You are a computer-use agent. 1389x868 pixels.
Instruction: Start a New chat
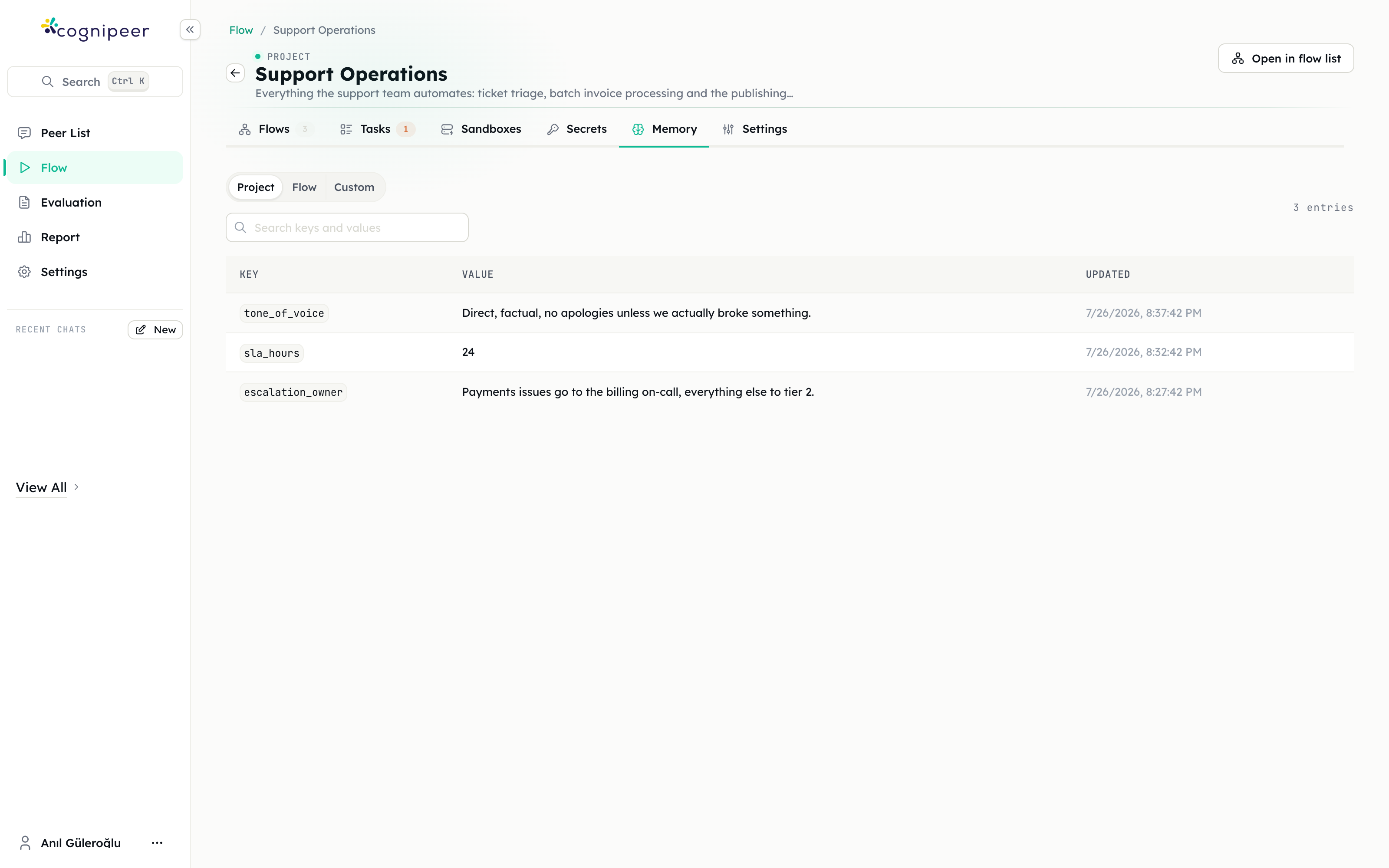pos(155,330)
